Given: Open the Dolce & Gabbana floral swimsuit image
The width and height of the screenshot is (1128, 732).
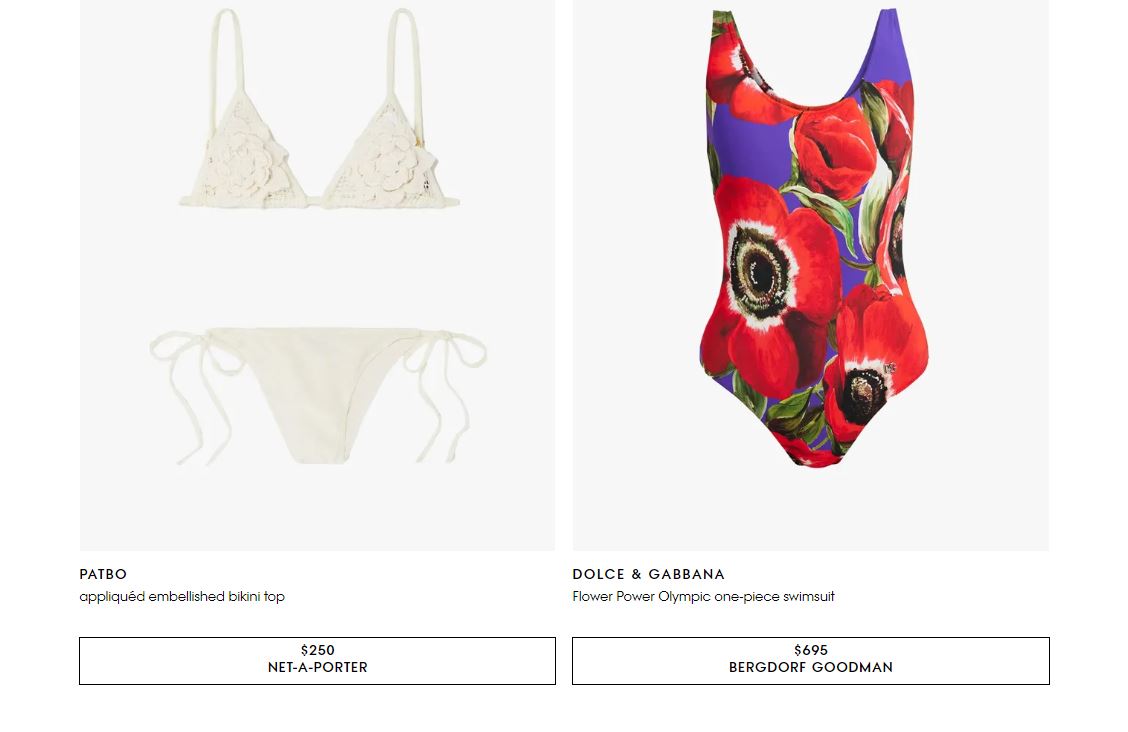Looking at the screenshot, I should (811, 275).
